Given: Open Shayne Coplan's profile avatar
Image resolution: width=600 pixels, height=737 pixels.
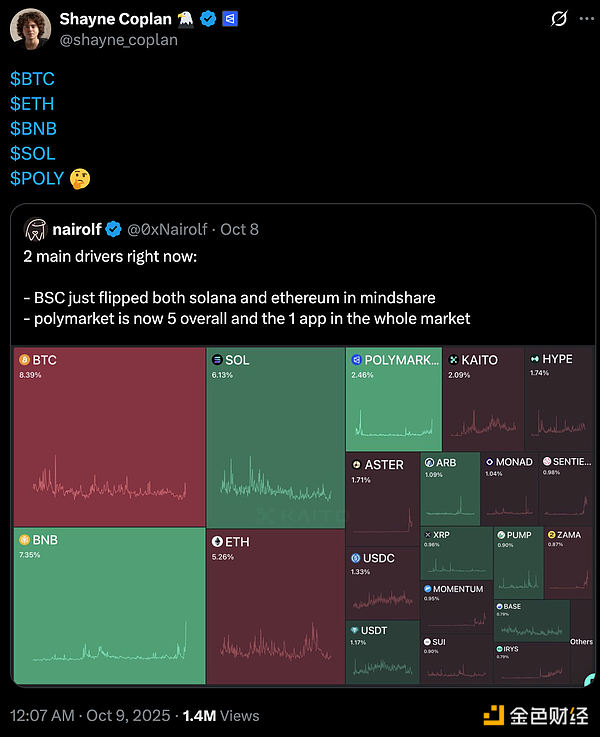Looking at the screenshot, I should point(31,29).
